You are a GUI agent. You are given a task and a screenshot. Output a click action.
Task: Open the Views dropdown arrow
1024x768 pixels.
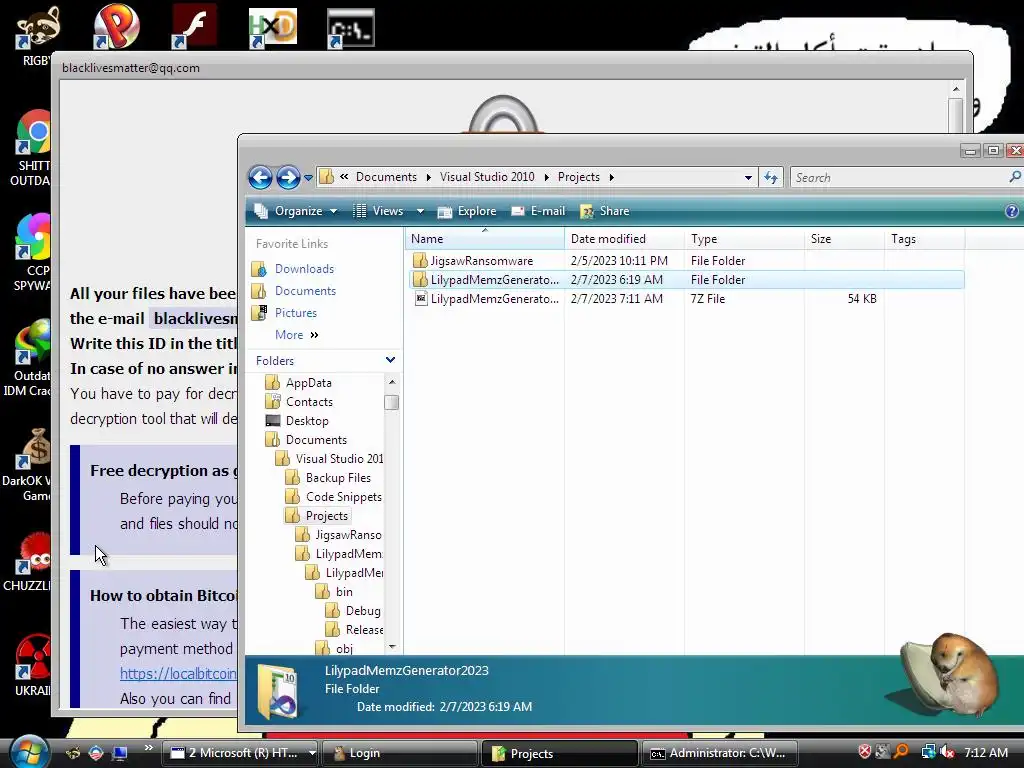pos(420,211)
